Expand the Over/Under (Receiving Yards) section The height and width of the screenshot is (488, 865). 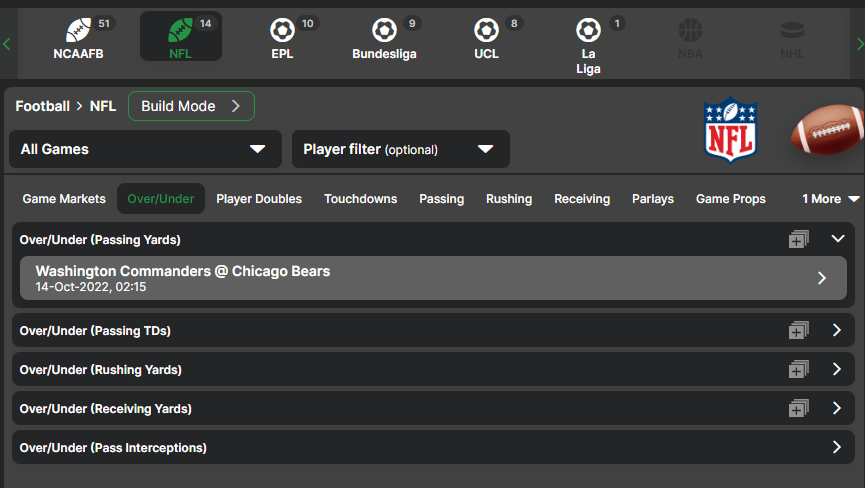coord(837,409)
